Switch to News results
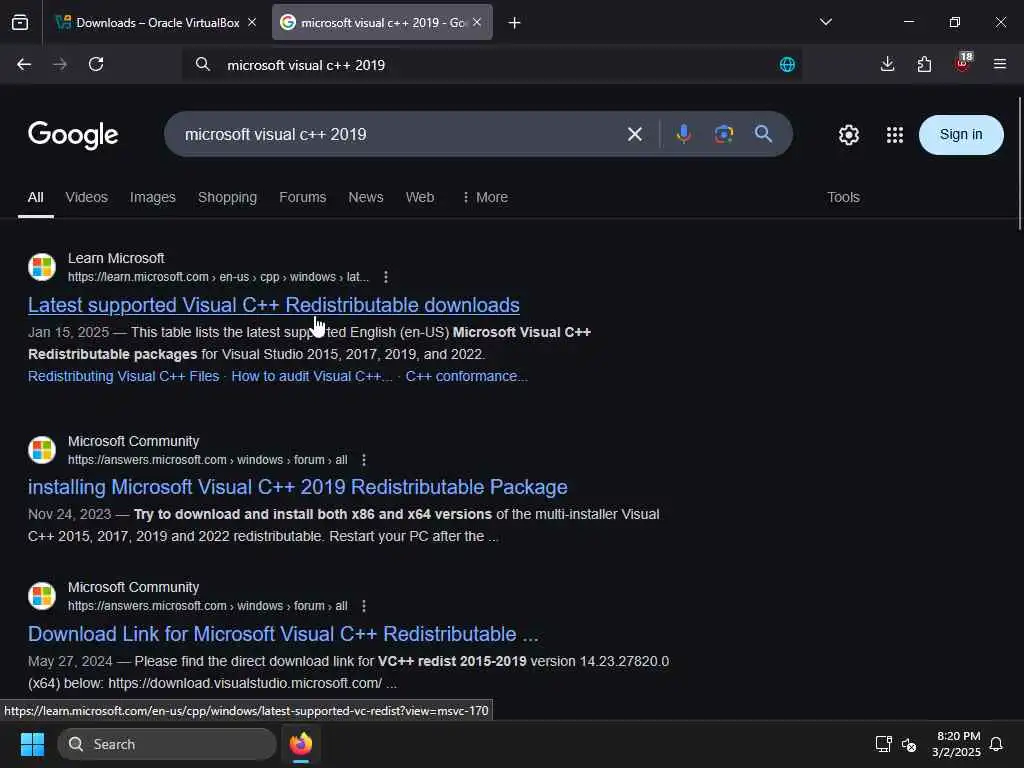 point(366,197)
